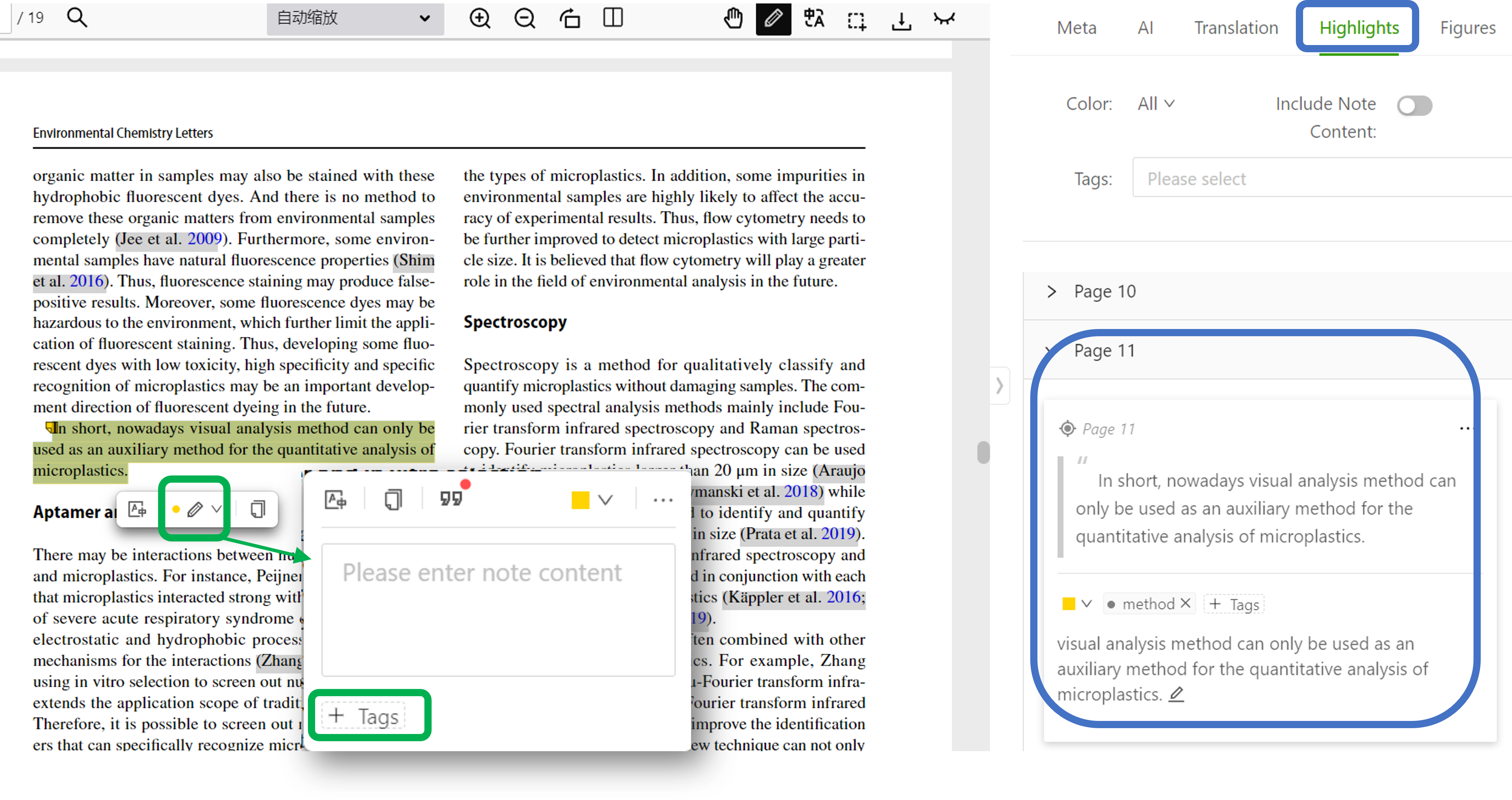Image resolution: width=1512 pixels, height=800 pixels.
Task: Click the quote citation icon in note popup
Action: pyautogui.click(x=452, y=499)
